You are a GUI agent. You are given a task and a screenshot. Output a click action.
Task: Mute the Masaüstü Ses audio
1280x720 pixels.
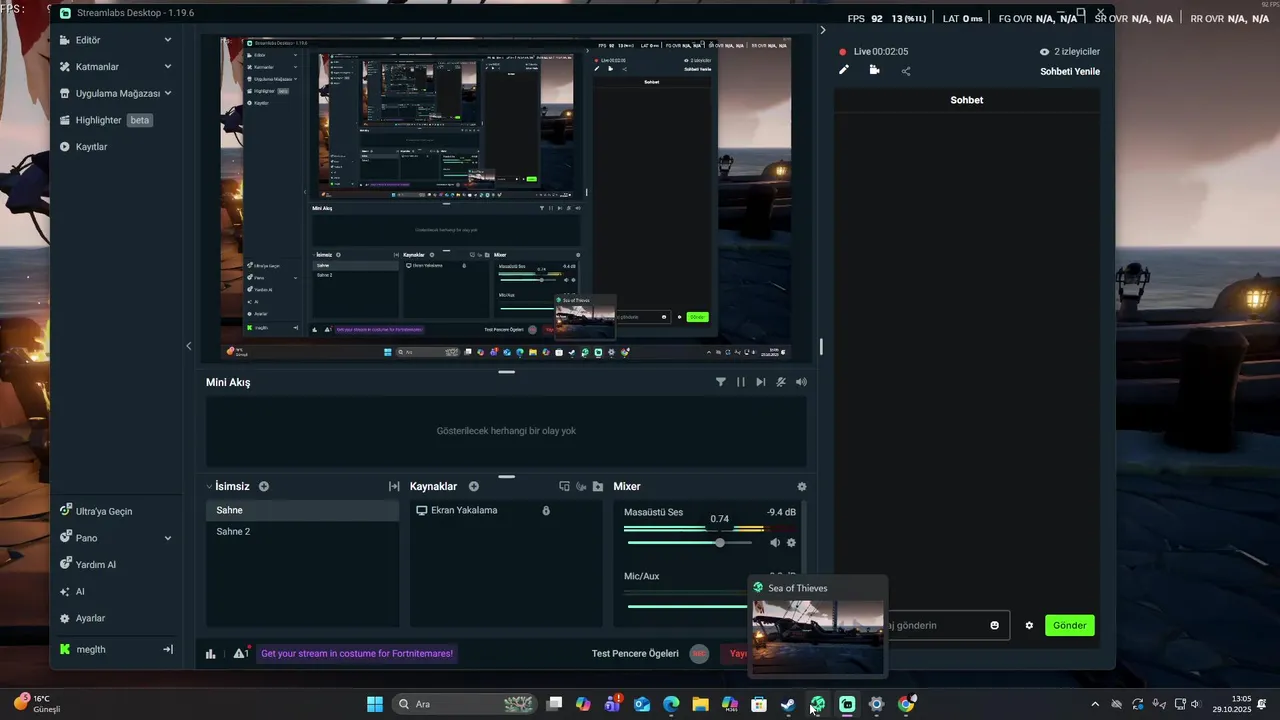pos(774,542)
